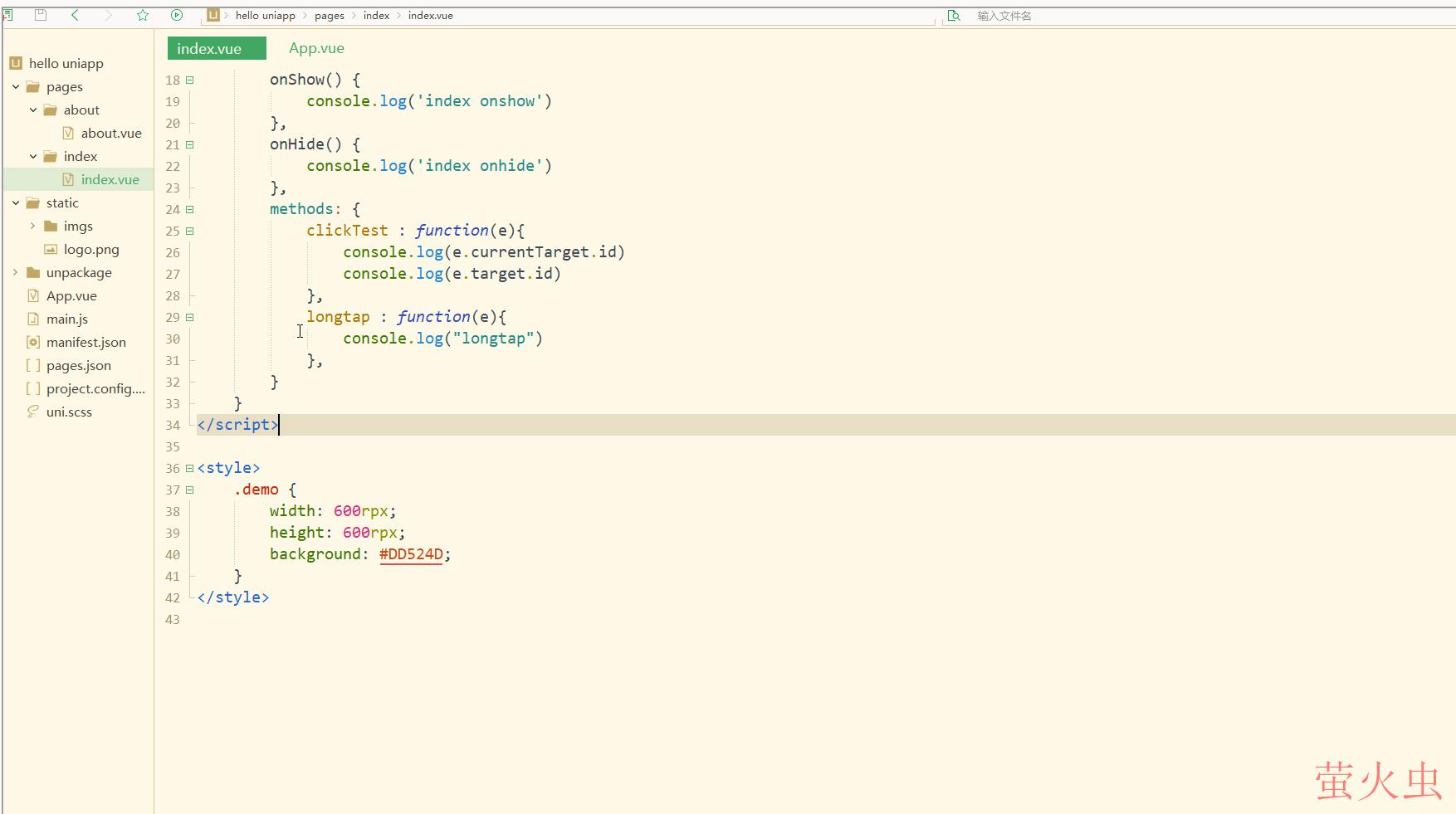Click index folder in the breadcrumb
This screenshot has height=814, width=1456.
(x=376, y=15)
